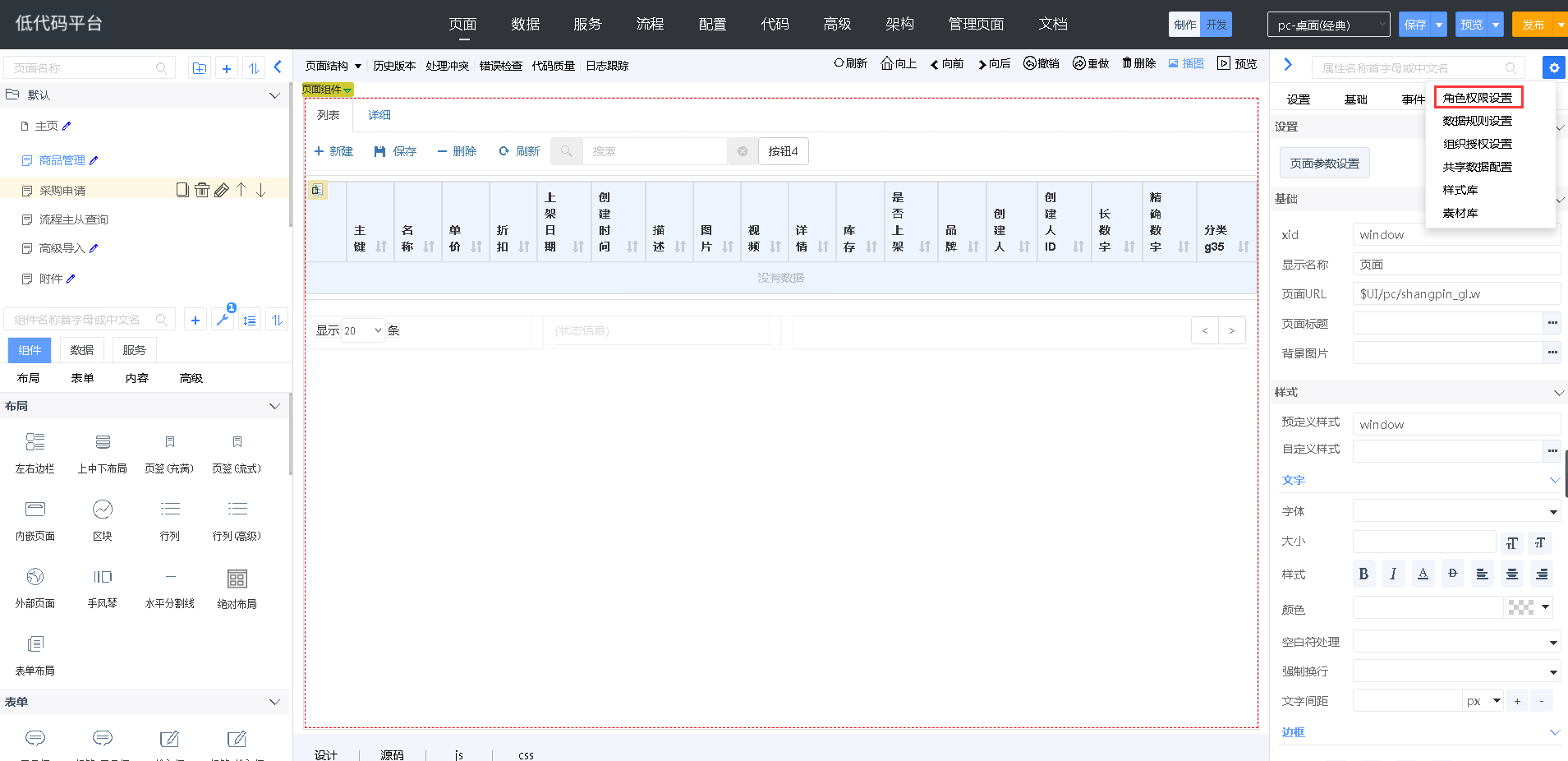The height and width of the screenshot is (761, 1568).
Task: Select 角色权限设置 from the menu
Action: (1478, 98)
